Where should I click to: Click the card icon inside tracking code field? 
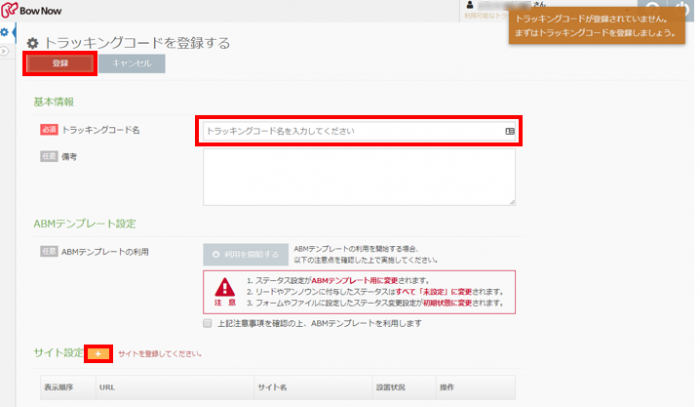[510, 131]
